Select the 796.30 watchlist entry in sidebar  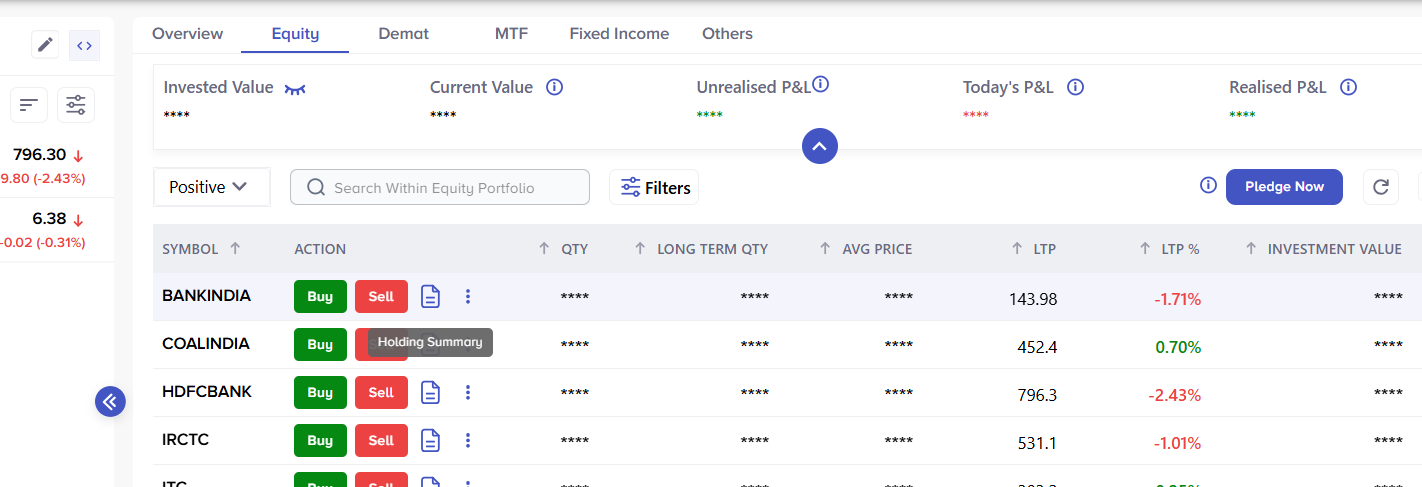coord(57,166)
